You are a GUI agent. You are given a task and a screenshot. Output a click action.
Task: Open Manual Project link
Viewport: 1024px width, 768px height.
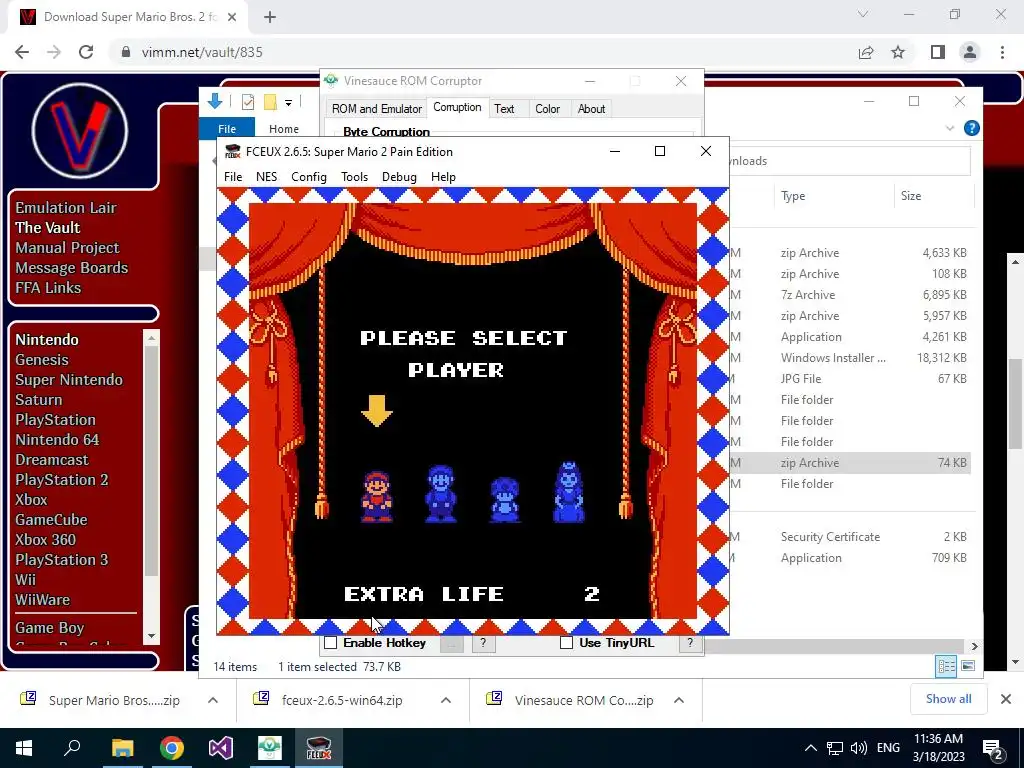(x=67, y=248)
